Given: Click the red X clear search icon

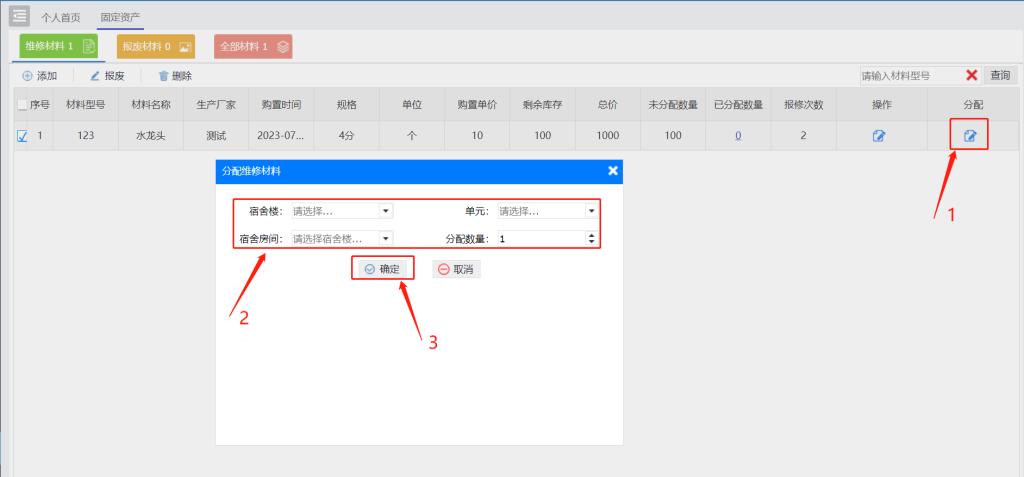Looking at the screenshot, I should 971,76.
